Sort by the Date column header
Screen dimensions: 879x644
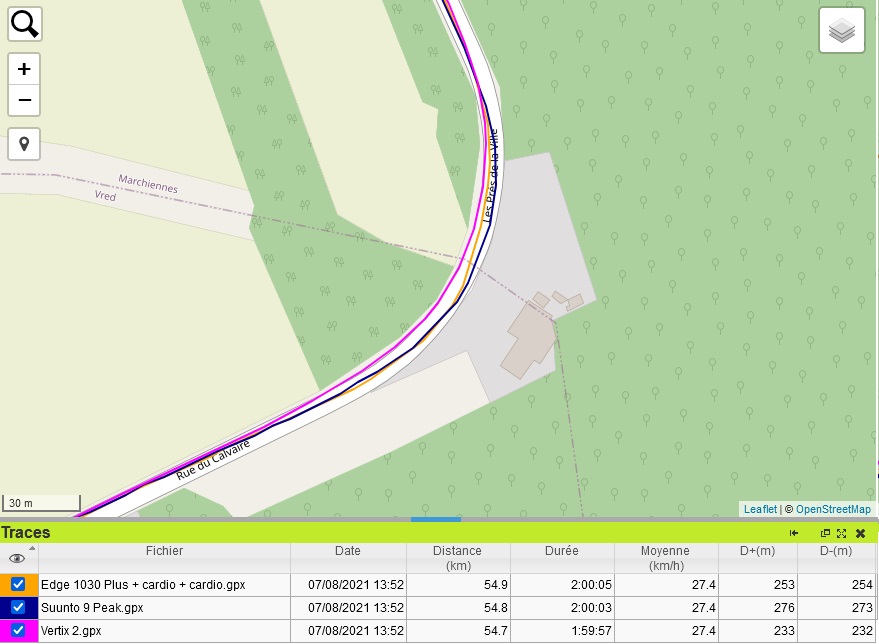[348, 551]
